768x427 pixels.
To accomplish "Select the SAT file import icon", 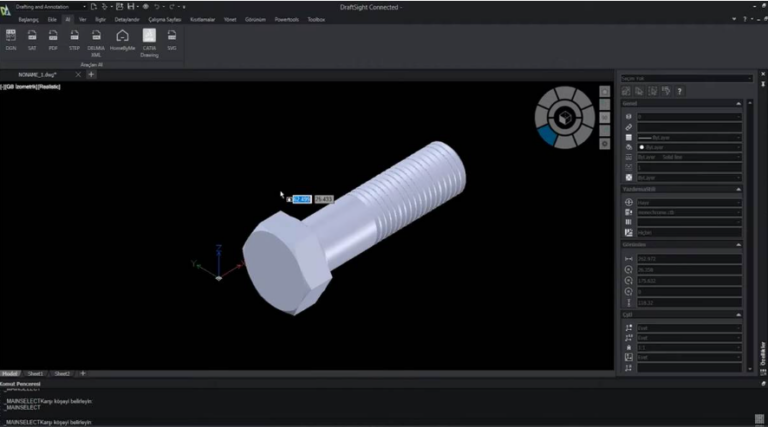I will click(x=32, y=37).
